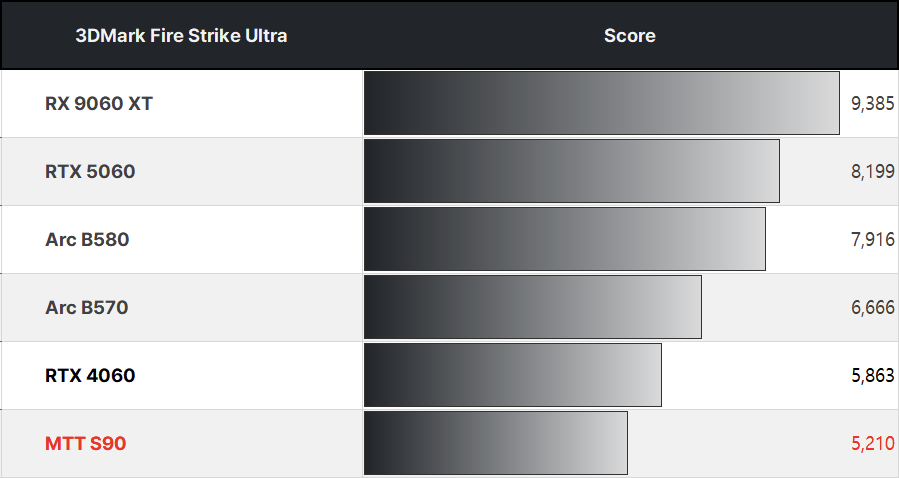Select the RTX 4060 label
This screenshot has width=899, height=478.
pos(90,375)
